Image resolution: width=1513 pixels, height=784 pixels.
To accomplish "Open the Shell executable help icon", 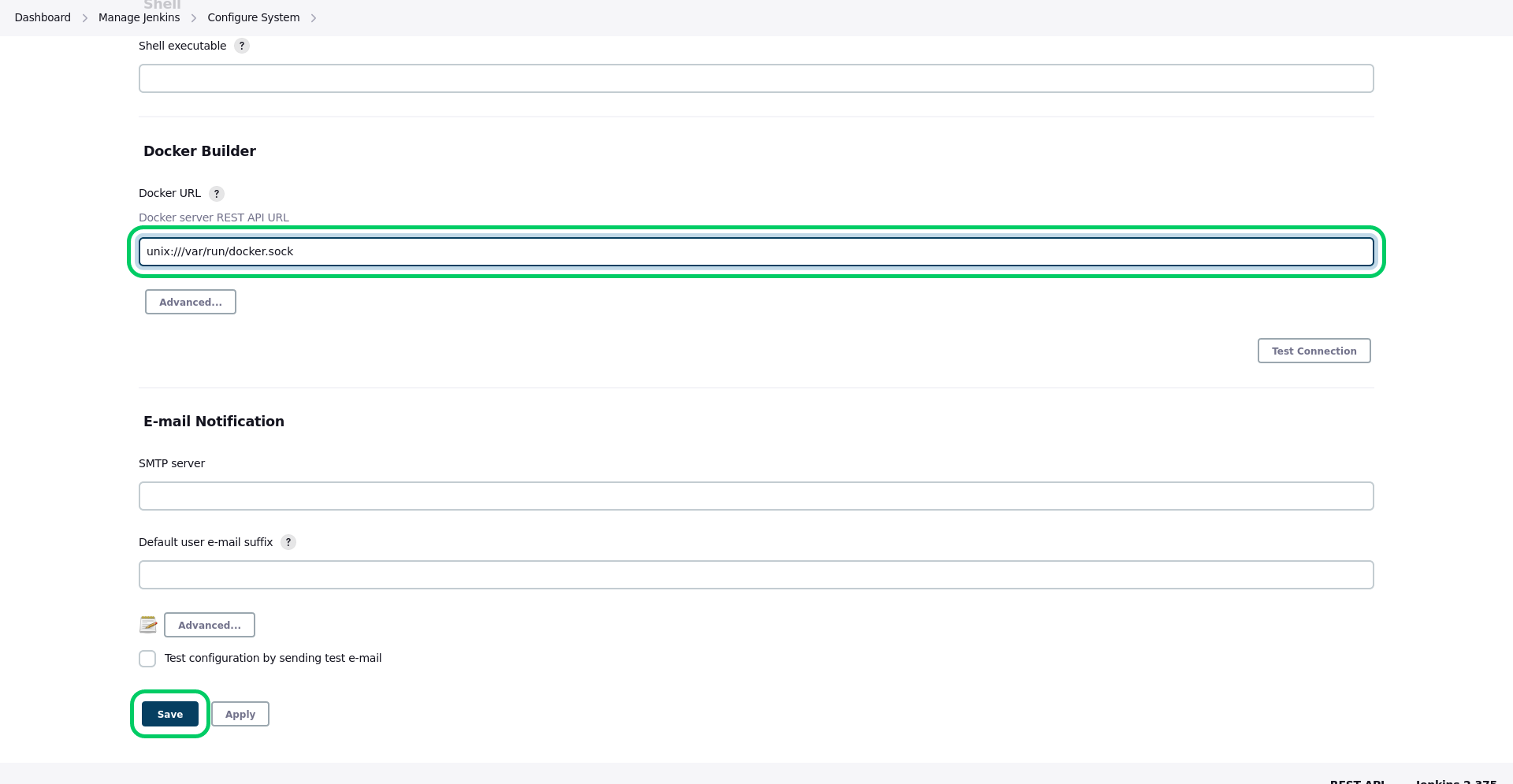I will tap(242, 46).
